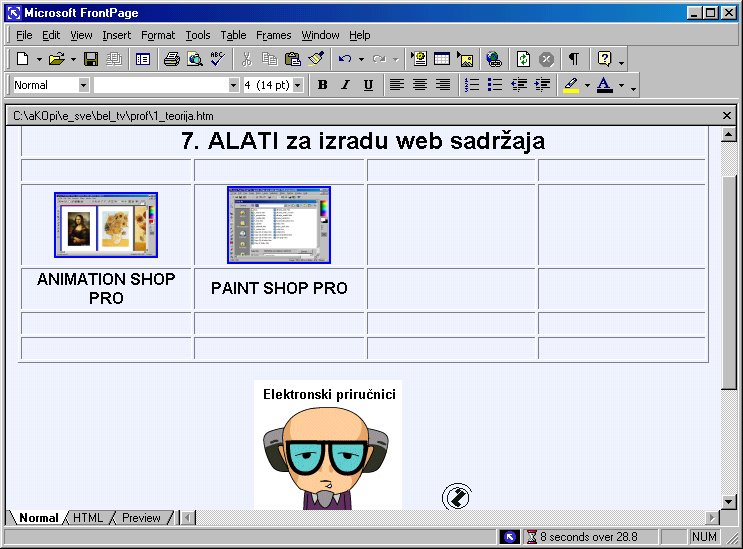Screen dimensions: 743x549
Task: Open the Open button dropdown arrow
Action: pyautogui.click(x=73, y=60)
